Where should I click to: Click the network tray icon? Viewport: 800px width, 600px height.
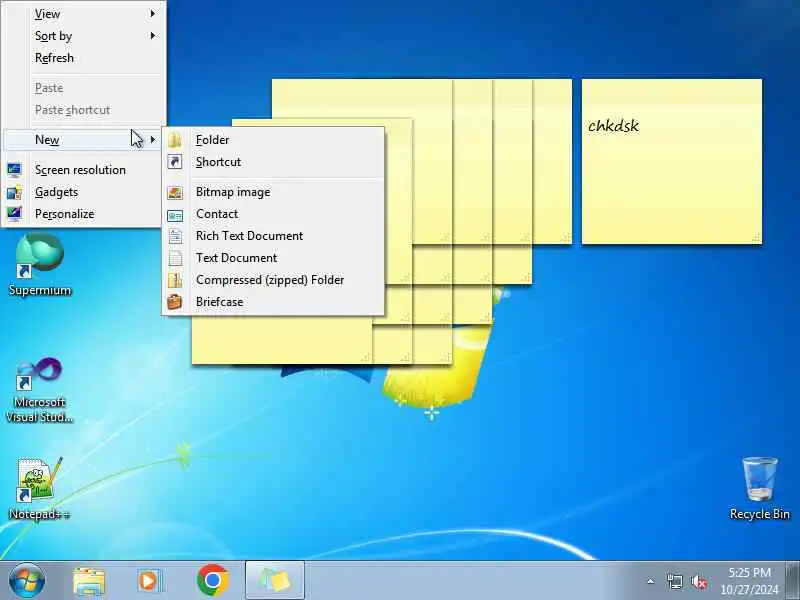click(674, 581)
